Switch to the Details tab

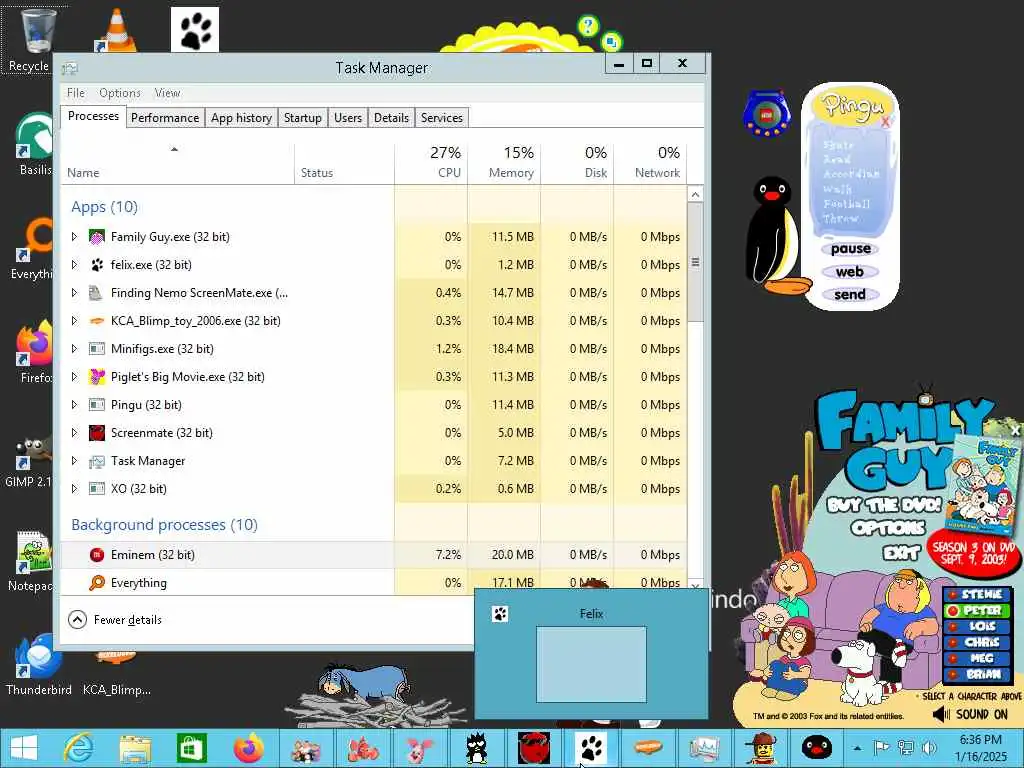[391, 118]
